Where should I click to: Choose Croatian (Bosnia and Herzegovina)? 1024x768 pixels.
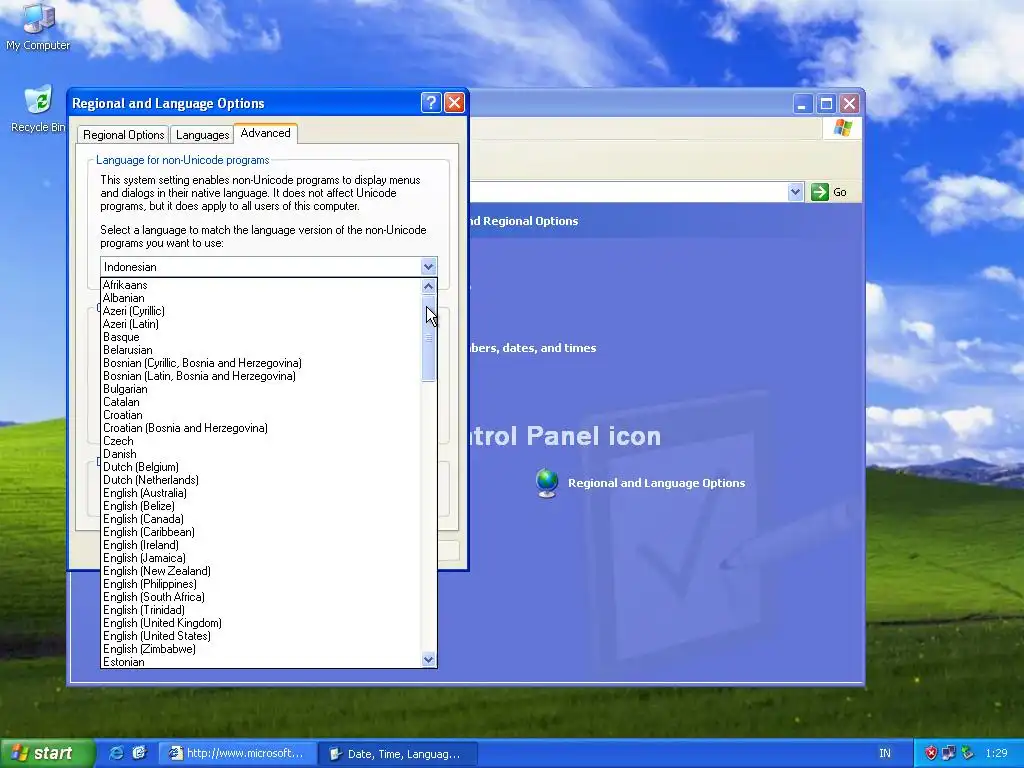coord(261,428)
